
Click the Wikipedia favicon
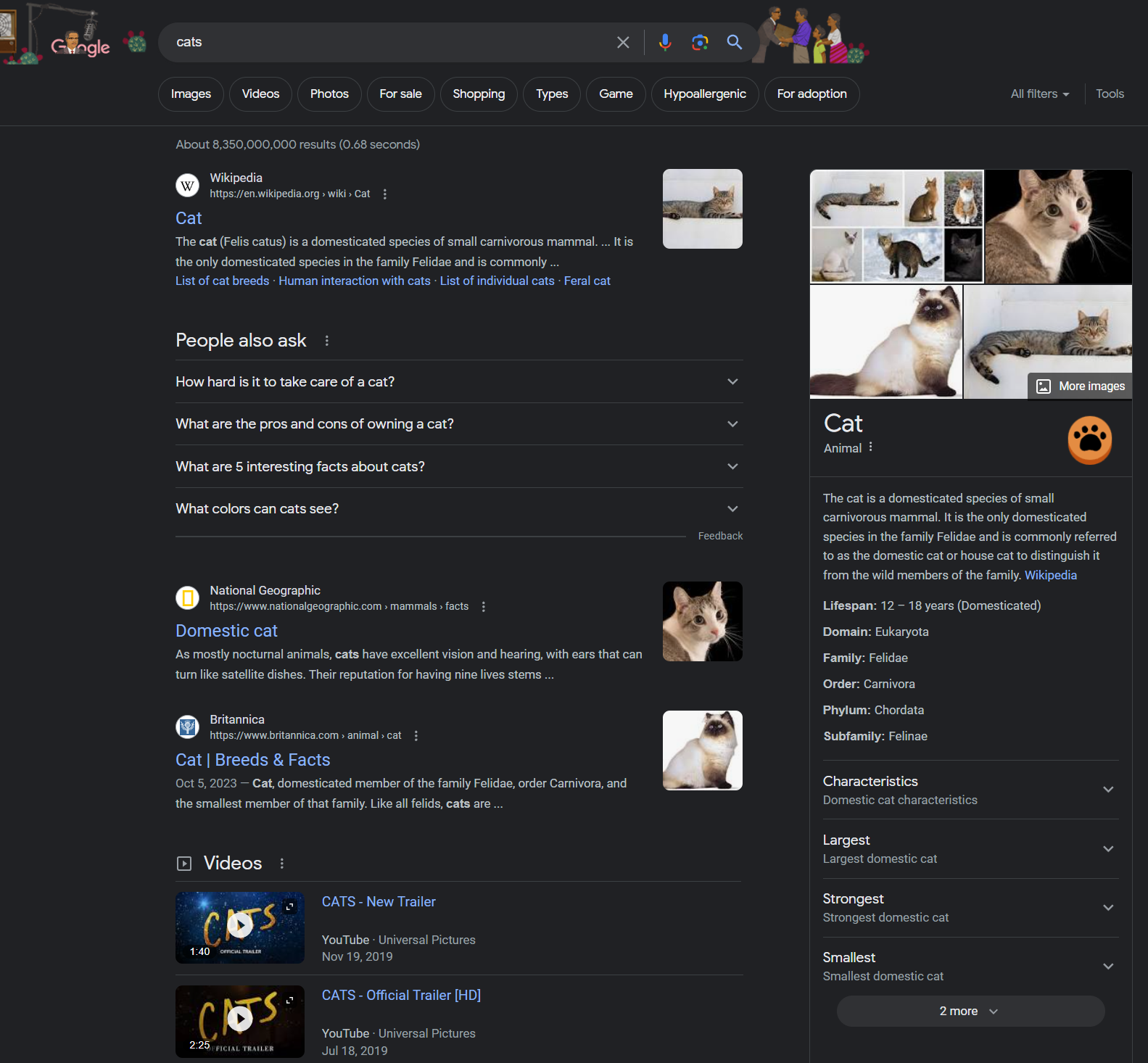click(x=188, y=186)
